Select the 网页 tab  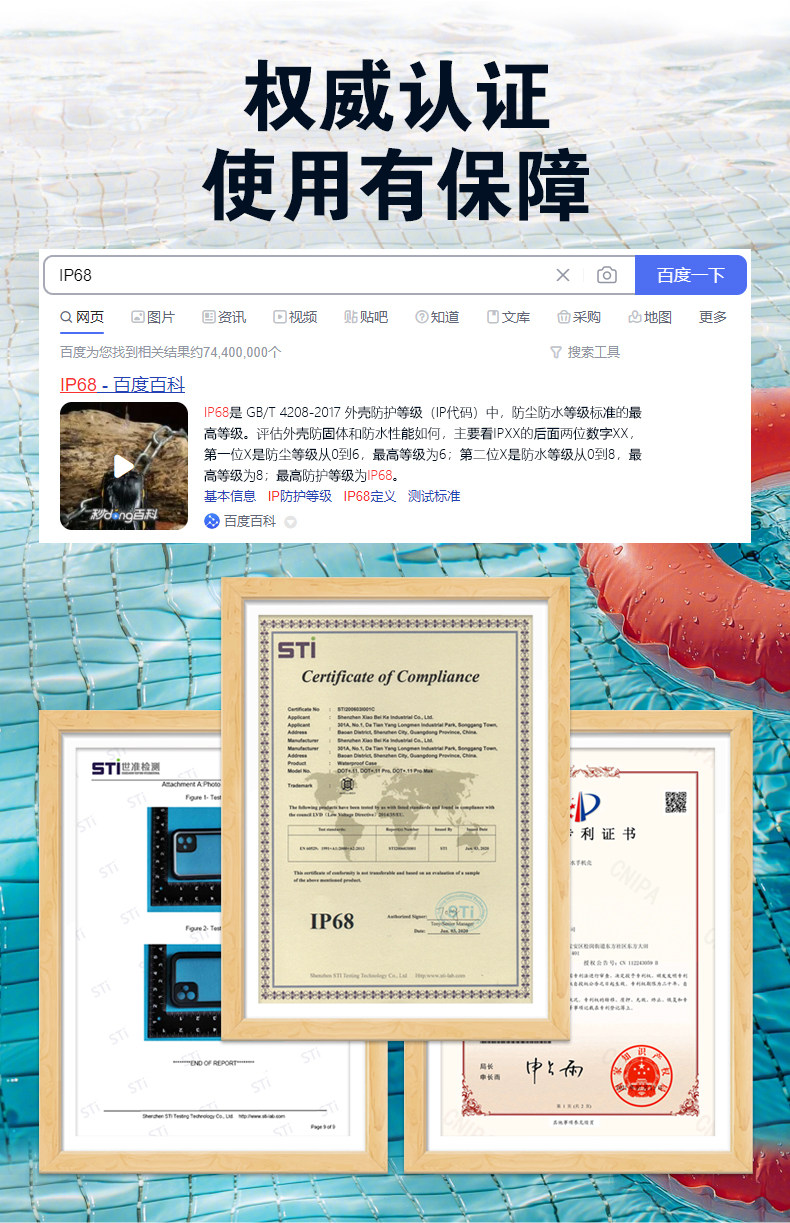click(x=82, y=317)
